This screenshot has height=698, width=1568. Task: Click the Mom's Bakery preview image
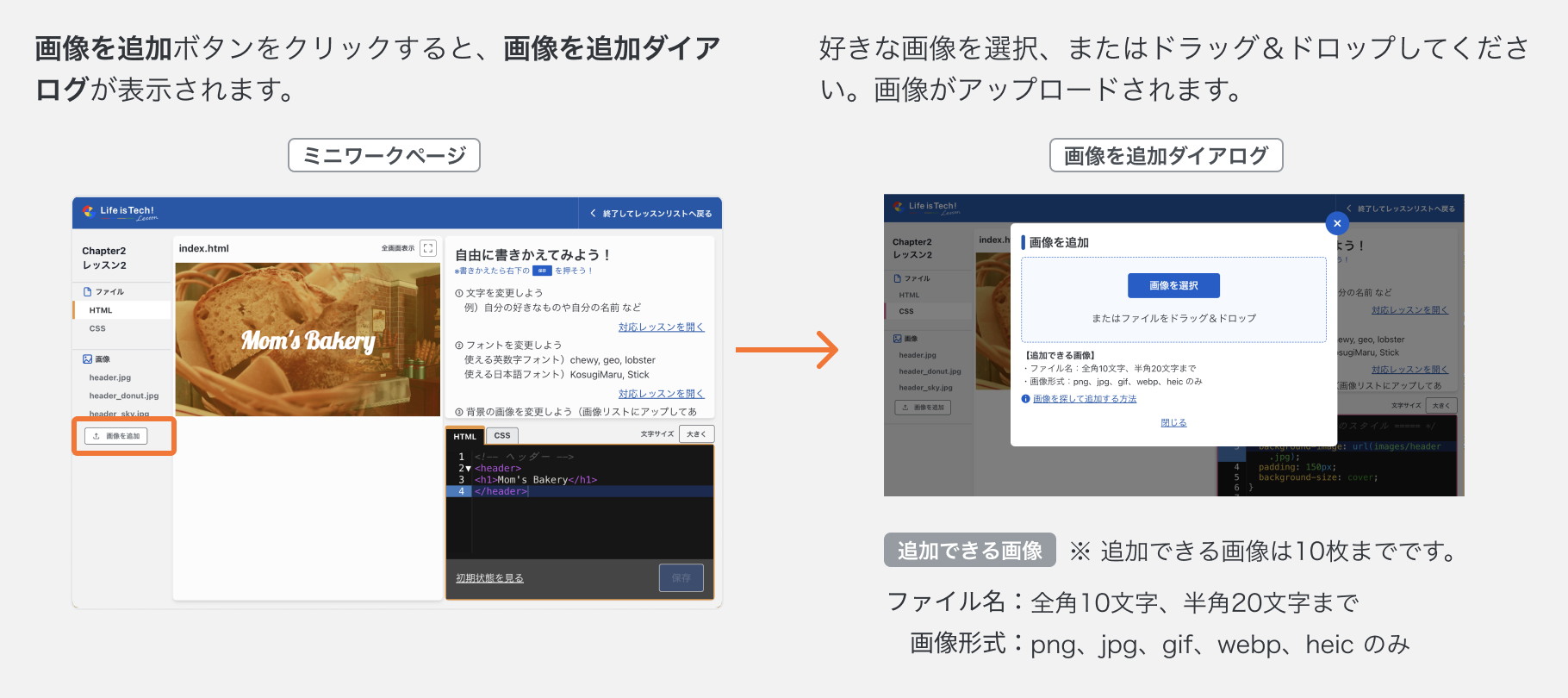(308, 340)
